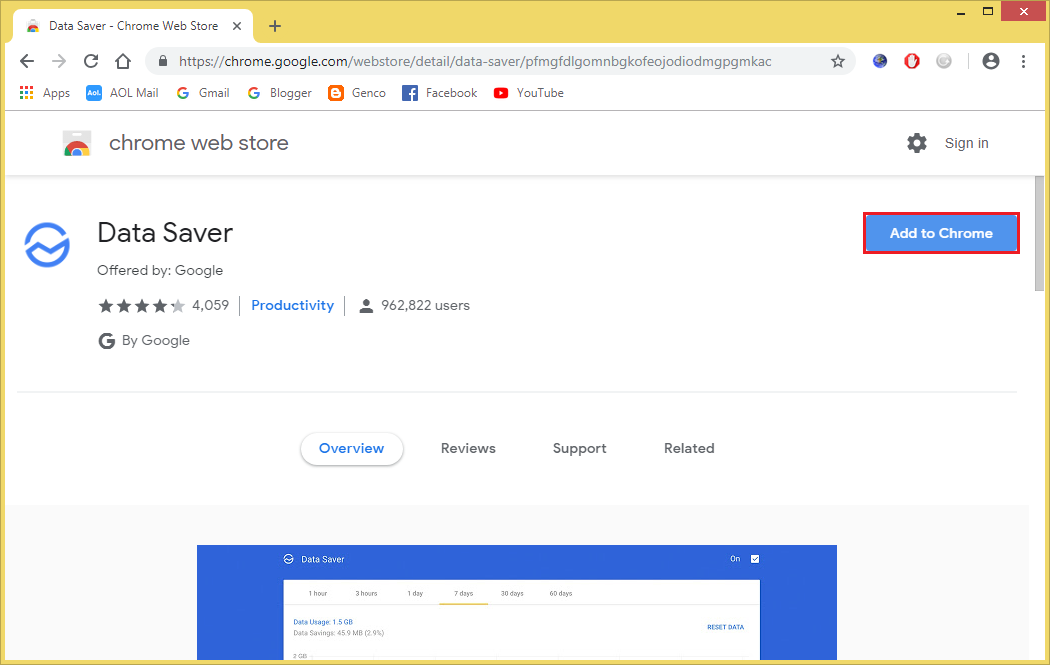Toggle the On checkbox in the screenshot preview

tap(755, 559)
